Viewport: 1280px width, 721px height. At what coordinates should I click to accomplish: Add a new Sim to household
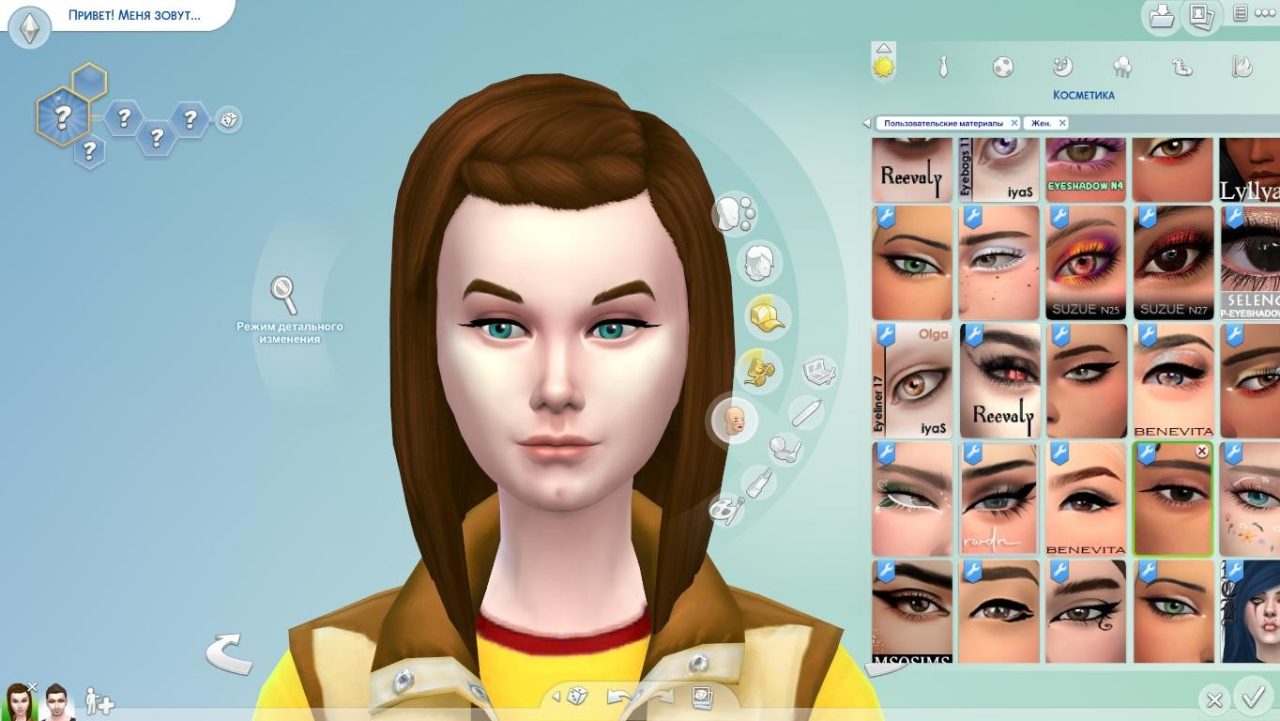[x=98, y=701]
